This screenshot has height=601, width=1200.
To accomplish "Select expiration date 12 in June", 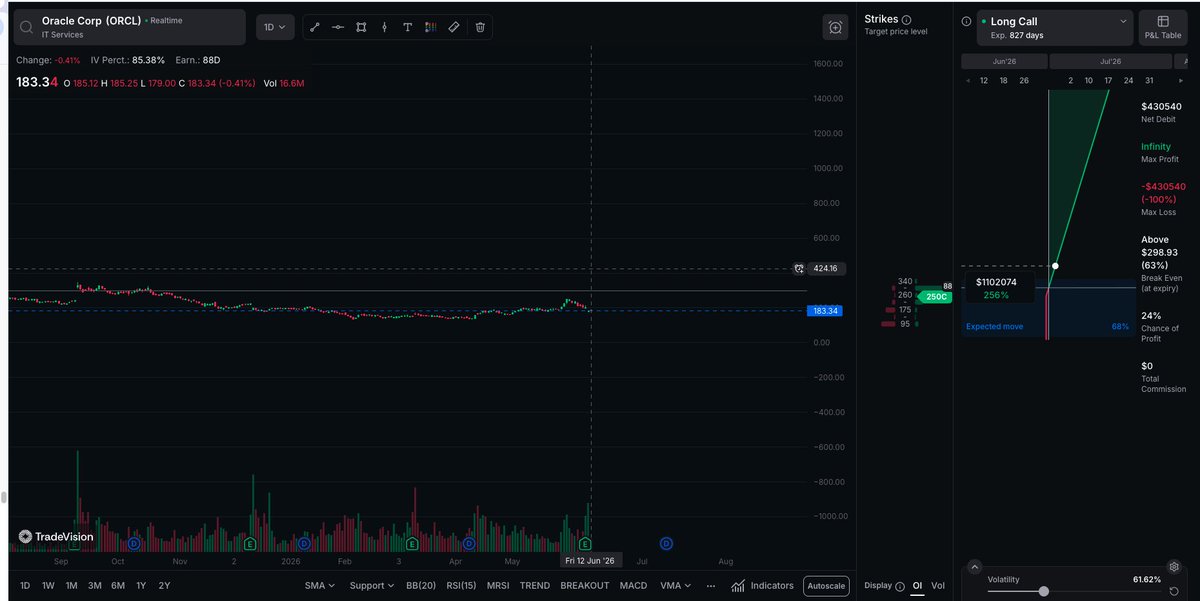I will point(984,81).
